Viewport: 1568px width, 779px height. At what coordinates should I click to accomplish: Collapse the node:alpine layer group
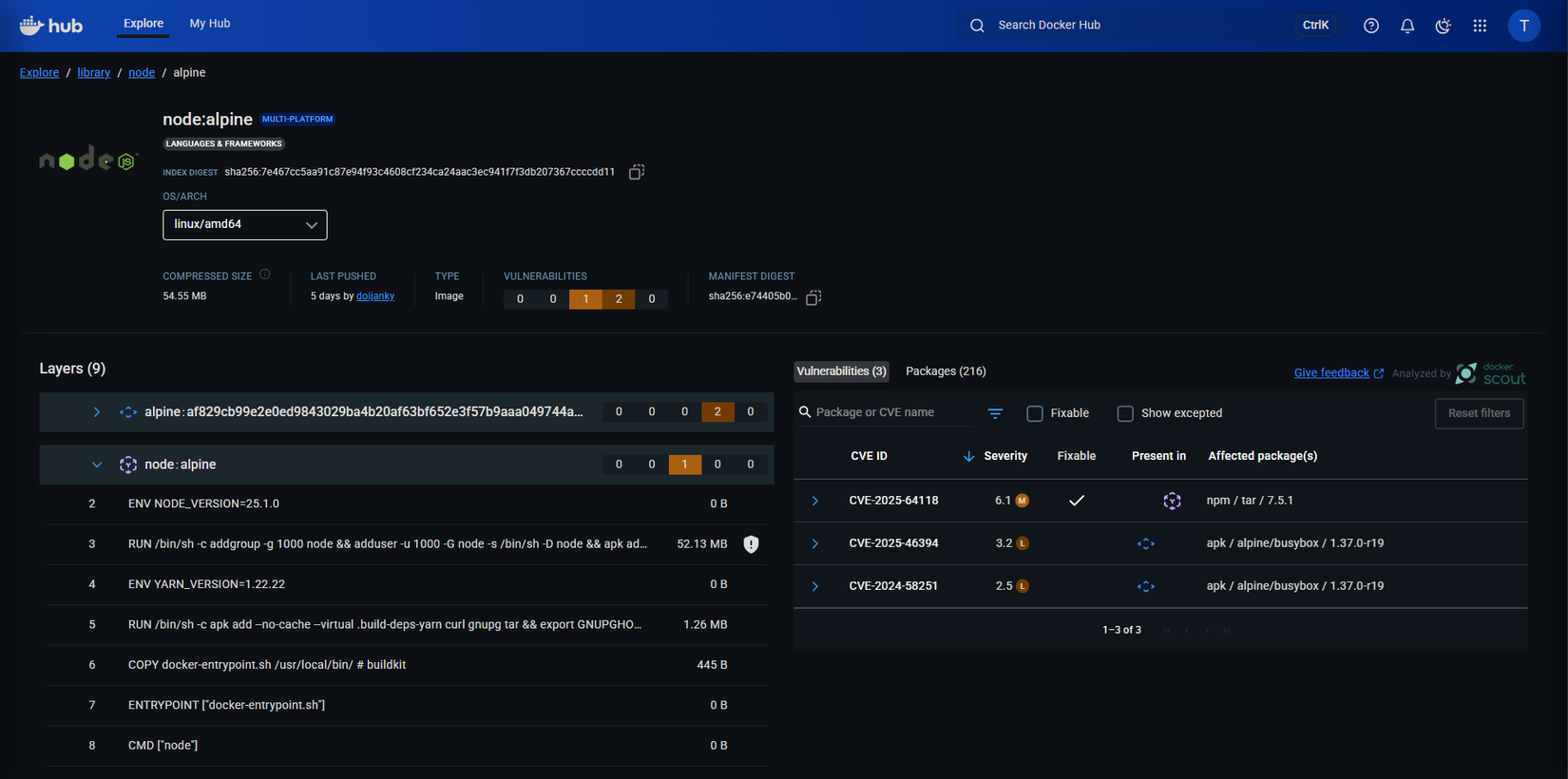tap(97, 465)
